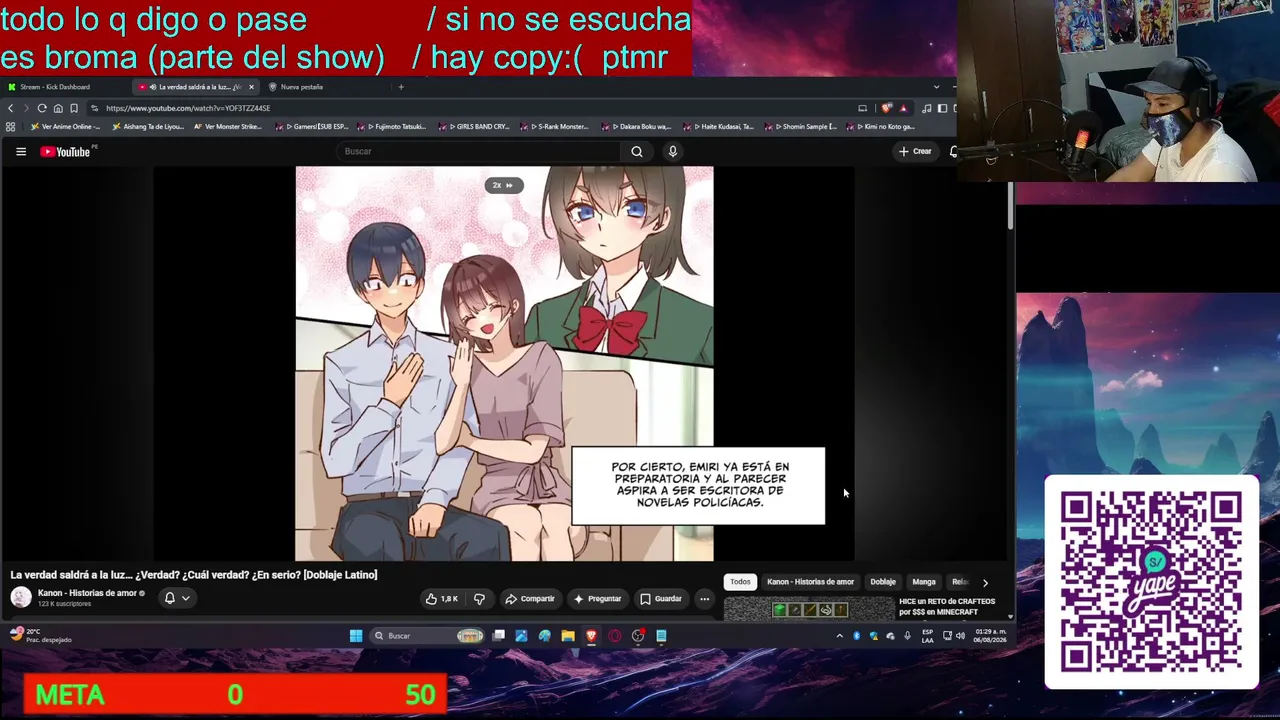Select the Manga filter chip
The height and width of the screenshot is (720, 1280).
tap(924, 582)
